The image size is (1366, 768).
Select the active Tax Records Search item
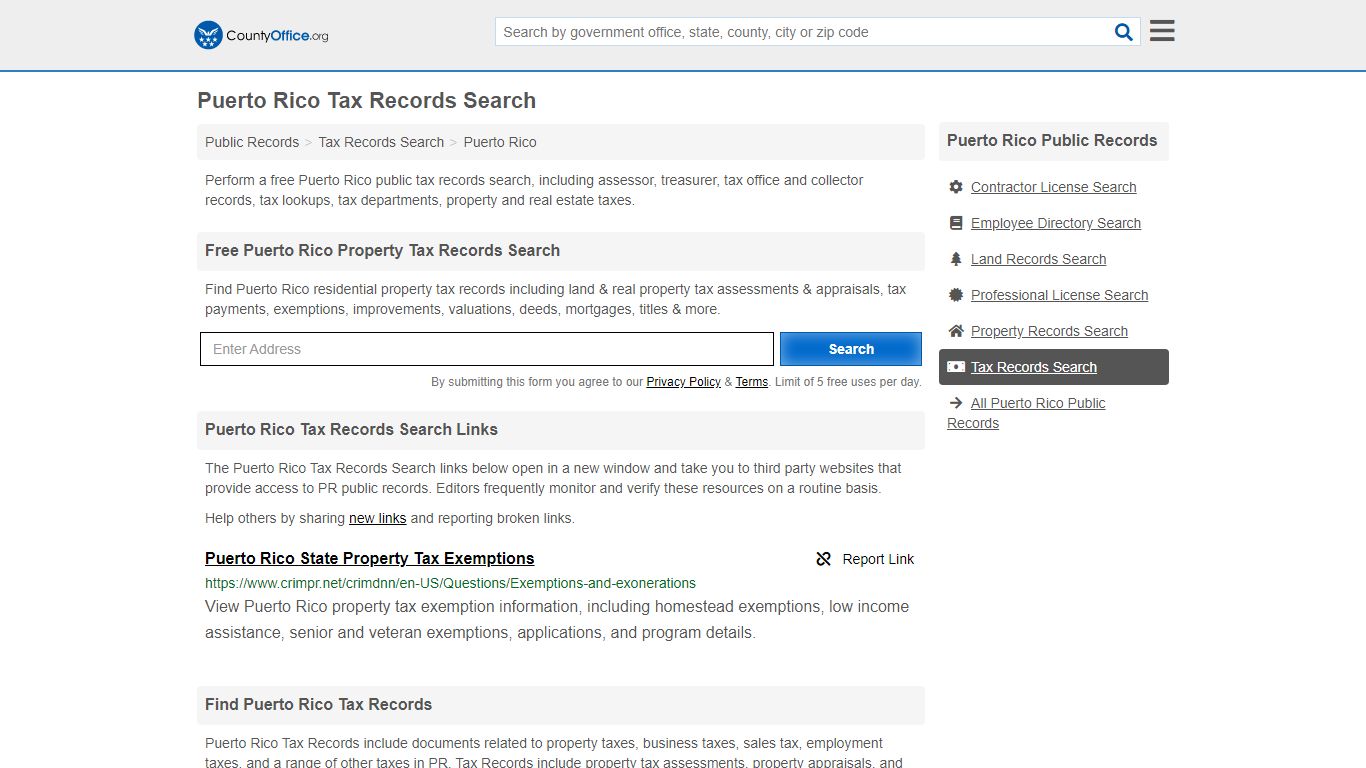1054,367
